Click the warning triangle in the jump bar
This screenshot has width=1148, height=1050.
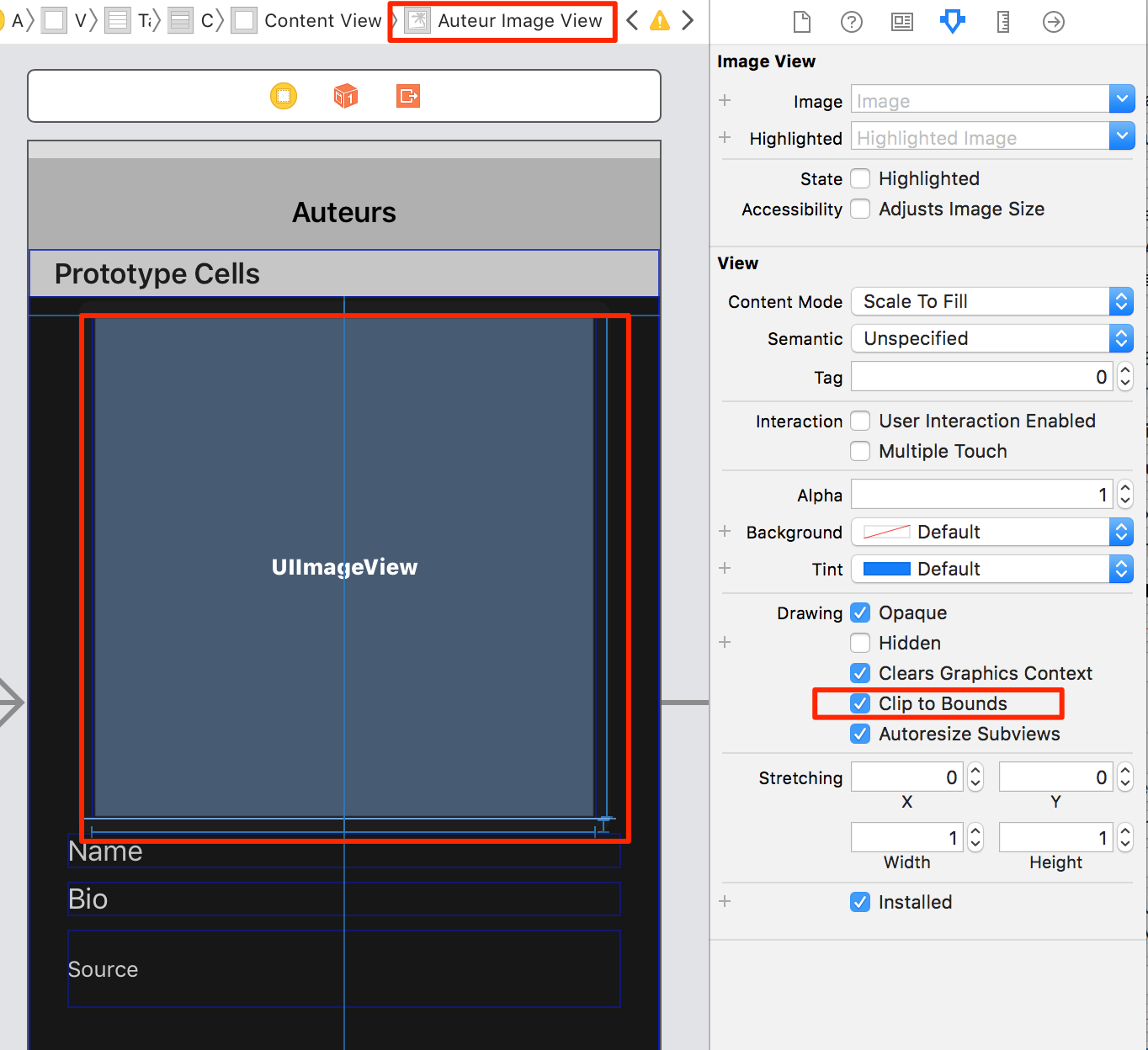click(x=660, y=21)
